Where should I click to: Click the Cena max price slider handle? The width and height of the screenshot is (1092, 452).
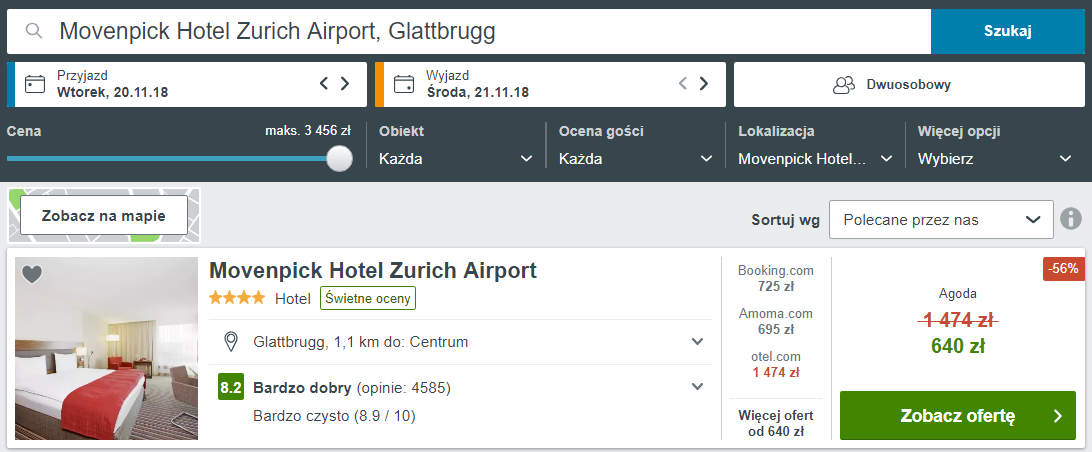click(x=339, y=158)
